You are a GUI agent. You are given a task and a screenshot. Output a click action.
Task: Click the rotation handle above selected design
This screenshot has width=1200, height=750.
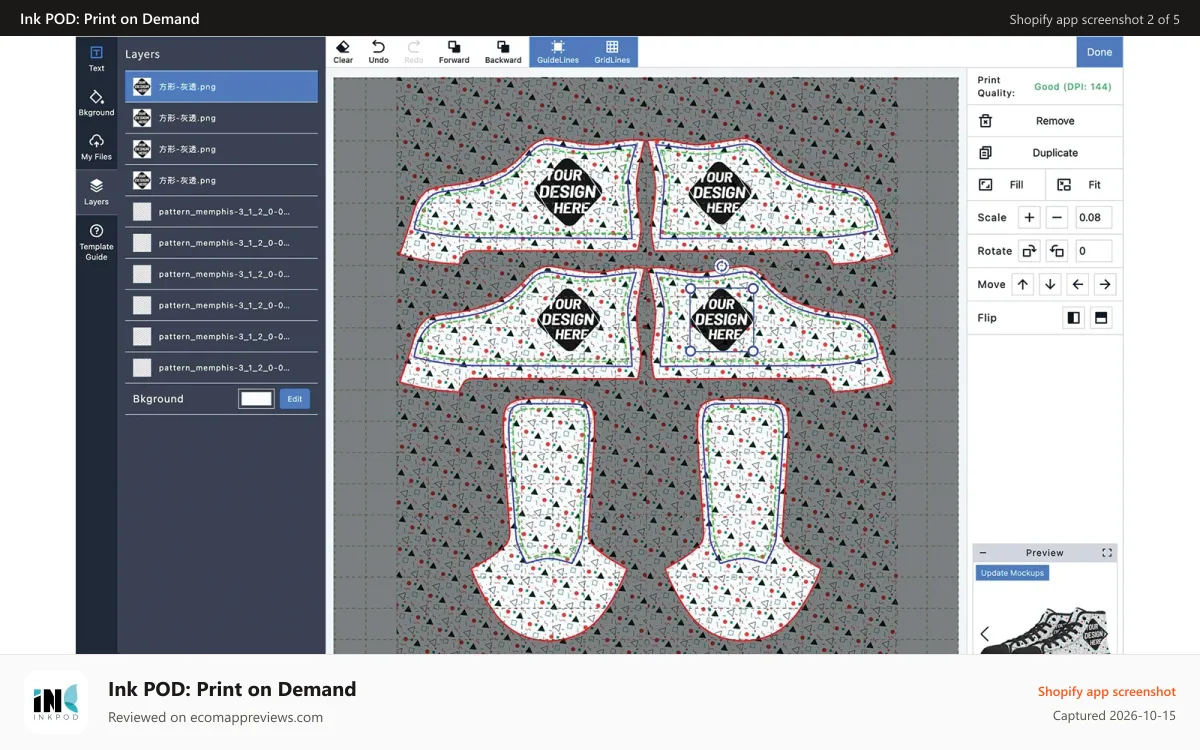[x=721, y=266]
